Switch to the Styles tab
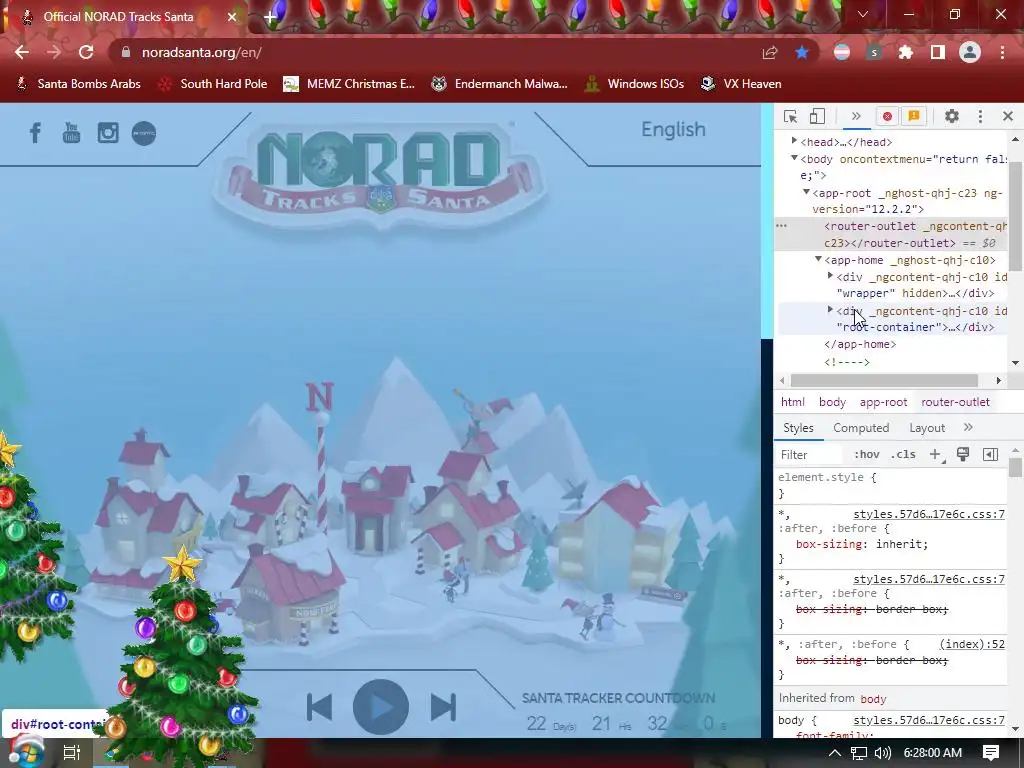This screenshot has width=1024, height=768. 798,428
